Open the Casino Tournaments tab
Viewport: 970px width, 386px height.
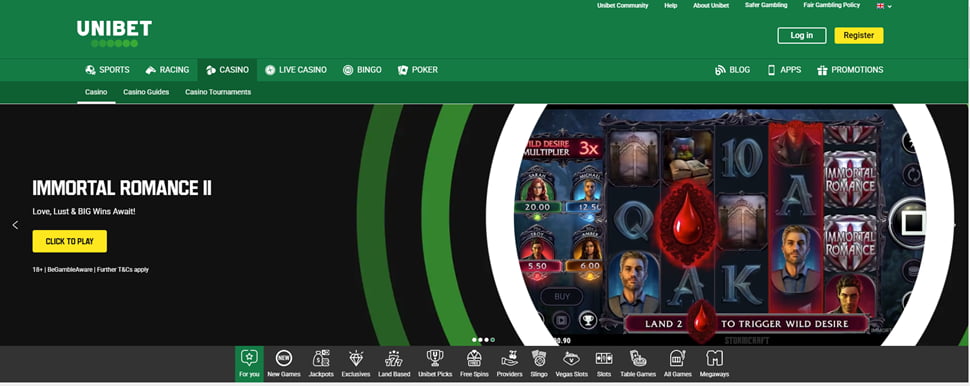(218, 92)
